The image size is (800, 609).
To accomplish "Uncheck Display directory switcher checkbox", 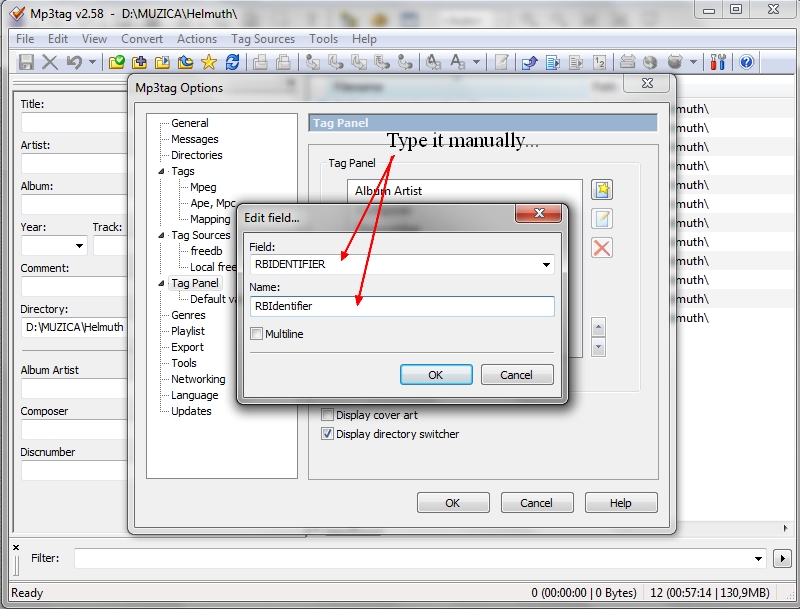I will pyautogui.click(x=327, y=434).
